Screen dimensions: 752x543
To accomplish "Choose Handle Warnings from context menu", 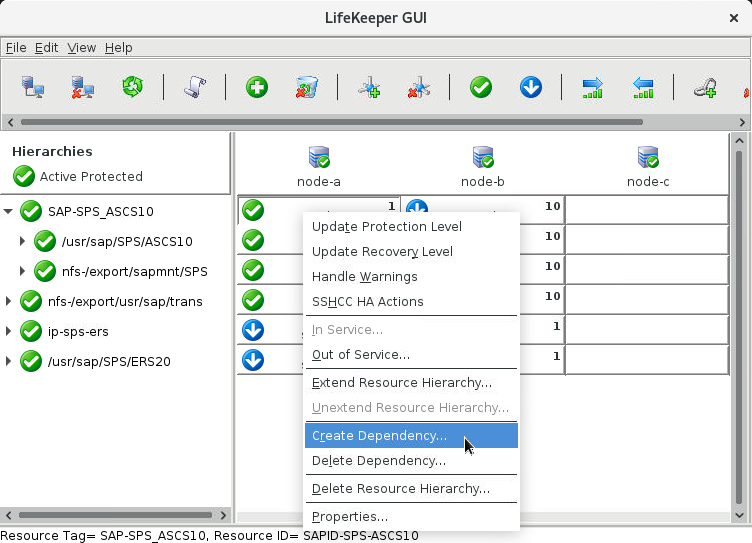I will (x=411, y=276).
